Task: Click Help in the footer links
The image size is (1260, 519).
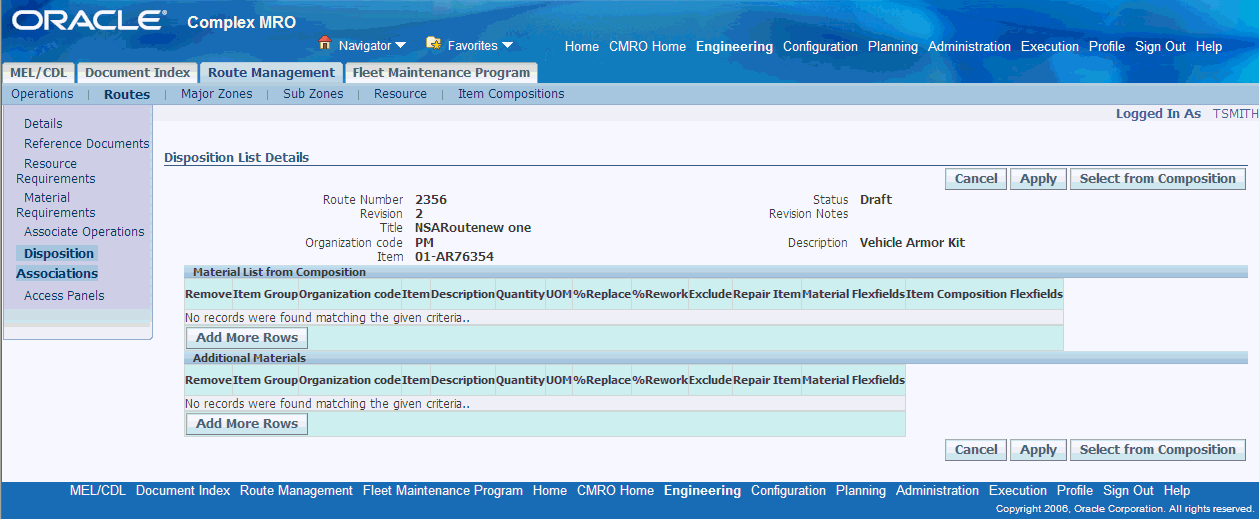Action: tap(1177, 491)
